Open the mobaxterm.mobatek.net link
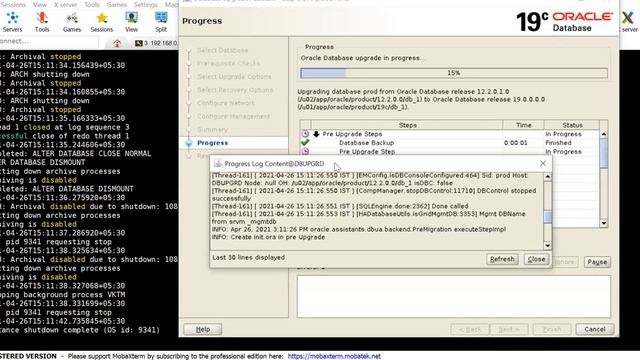This screenshot has width=640, height=360. 334,356
